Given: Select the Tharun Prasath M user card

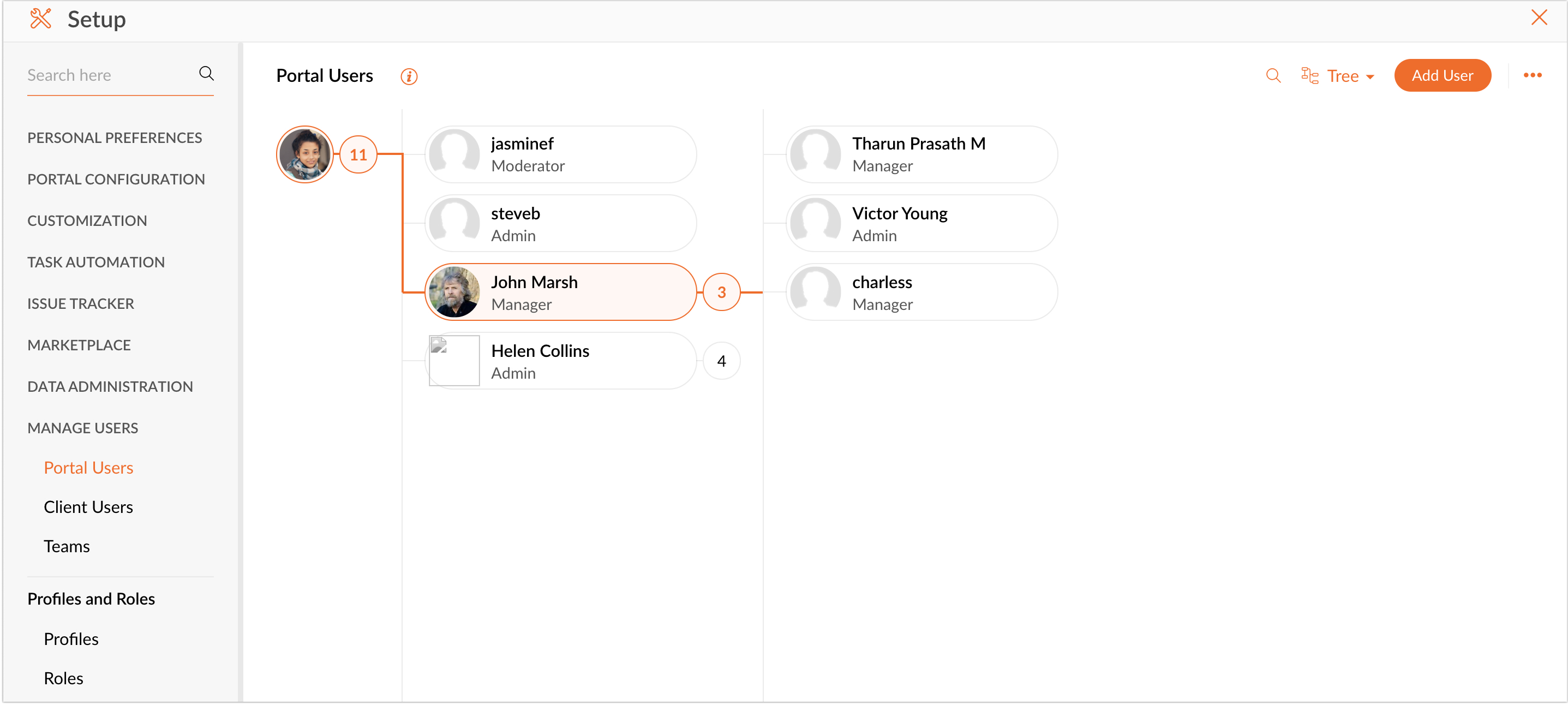Looking at the screenshot, I should 921,154.
